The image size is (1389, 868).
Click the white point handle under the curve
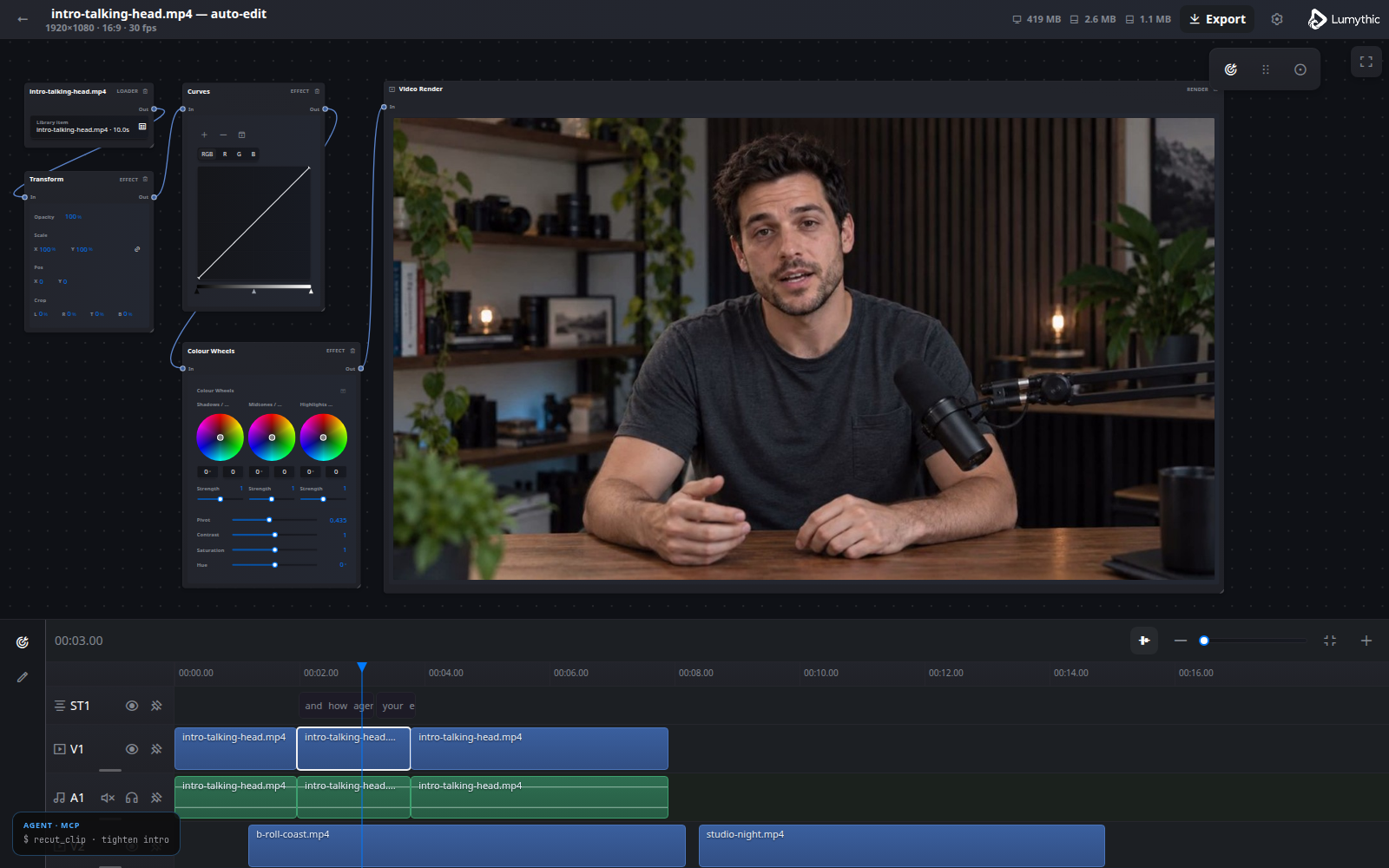point(311,292)
